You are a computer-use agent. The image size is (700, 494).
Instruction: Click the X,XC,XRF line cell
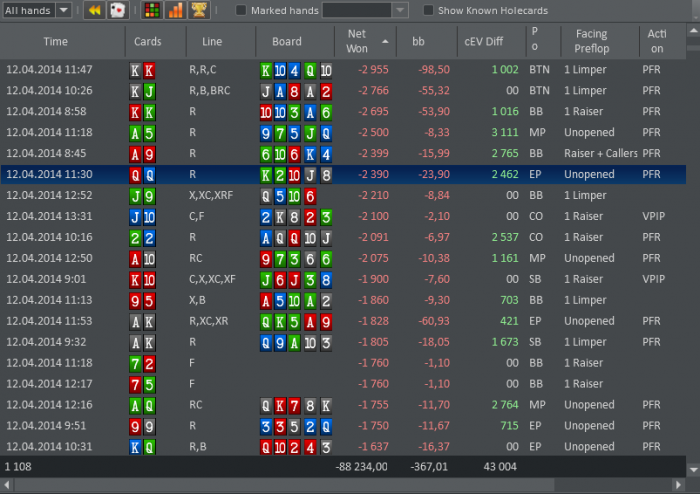pyautogui.click(x=211, y=195)
